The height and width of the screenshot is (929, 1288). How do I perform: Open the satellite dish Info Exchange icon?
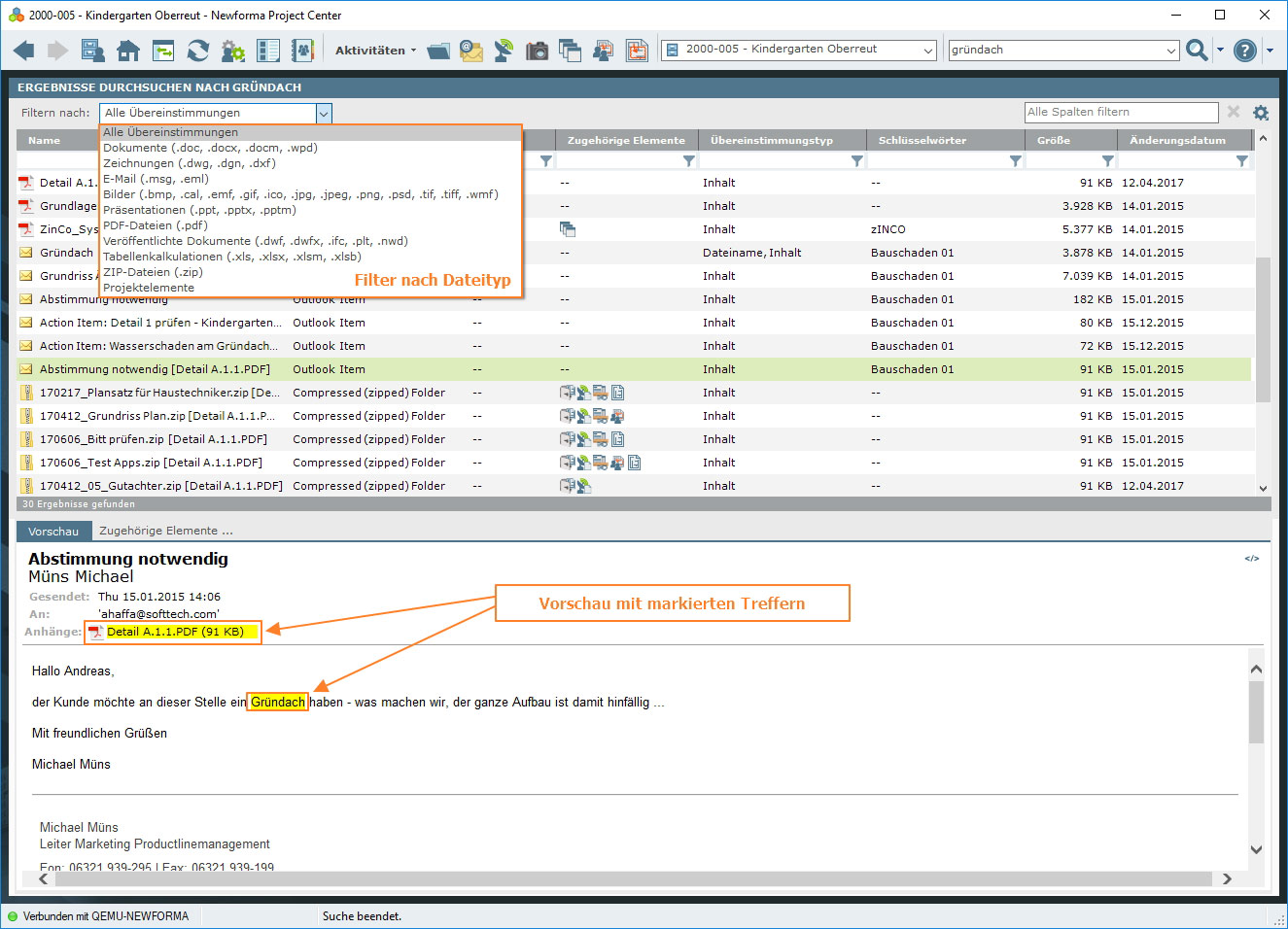[504, 51]
